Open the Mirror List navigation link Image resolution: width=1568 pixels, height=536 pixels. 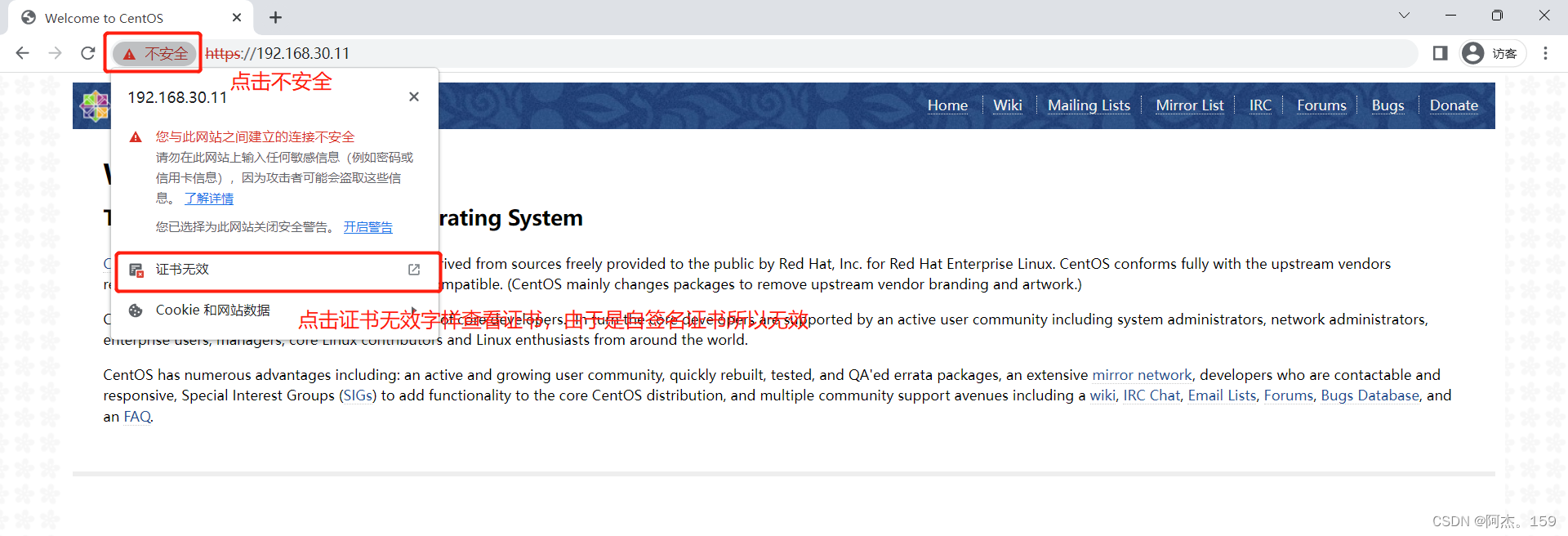(1190, 105)
